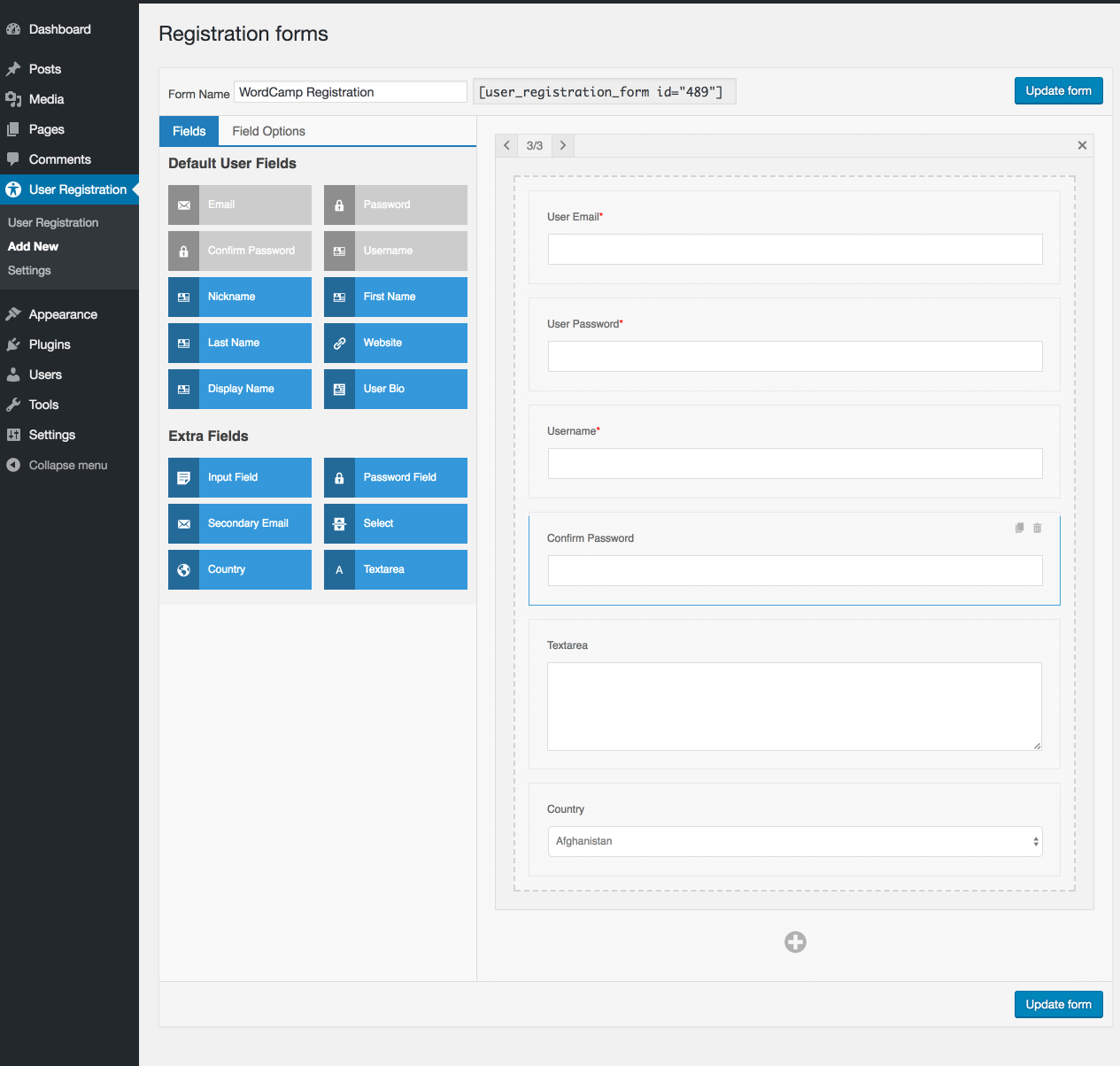
Task: Open the Plugins menu in sidebar
Action: (x=50, y=344)
